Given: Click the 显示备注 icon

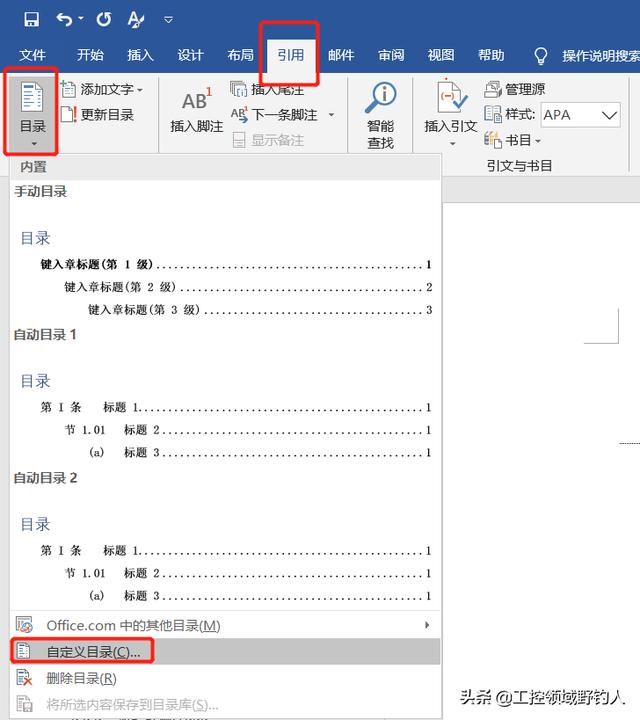Looking at the screenshot, I should tap(239, 140).
